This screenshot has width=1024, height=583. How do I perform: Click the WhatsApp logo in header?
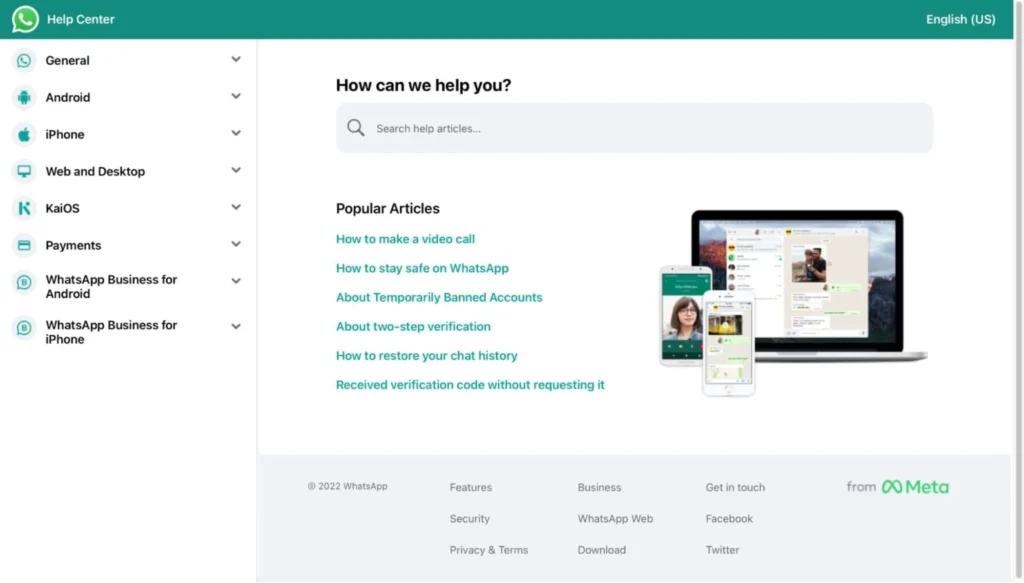[x=25, y=19]
